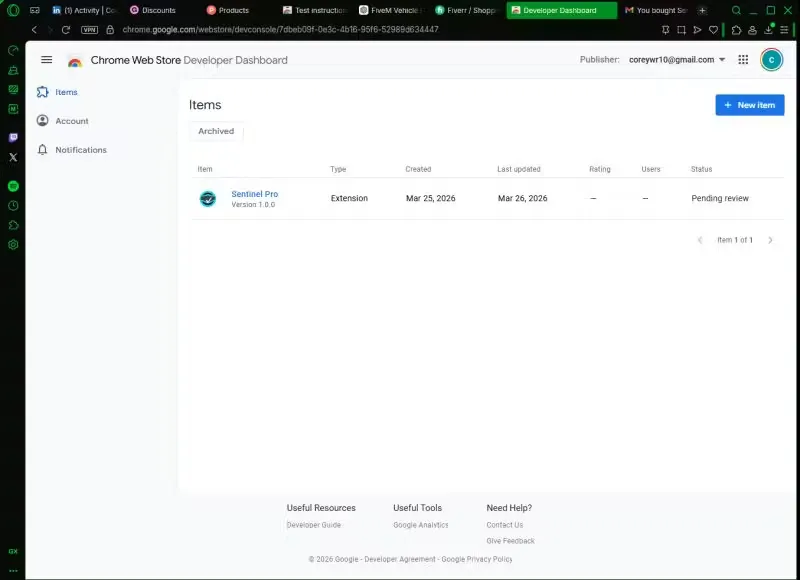Click the Archived filter chip
The width and height of the screenshot is (800, 580).
pyautogui.click(x=216, y=131)
